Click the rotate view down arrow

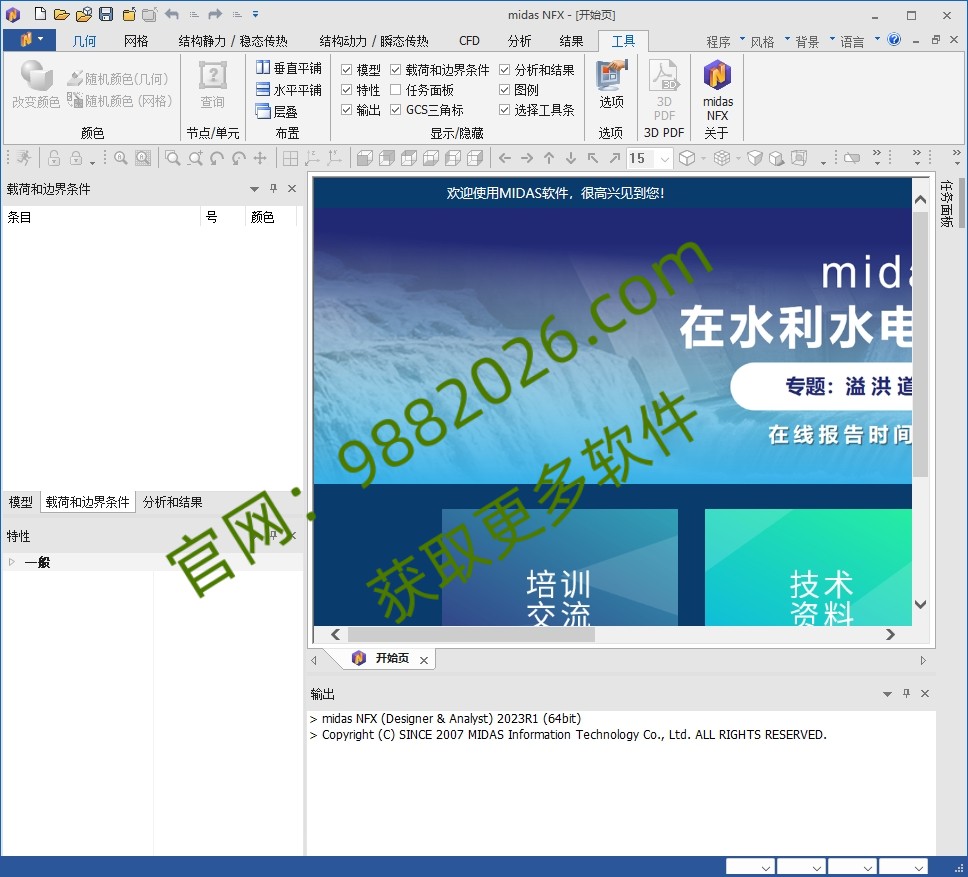coord(571,159)
